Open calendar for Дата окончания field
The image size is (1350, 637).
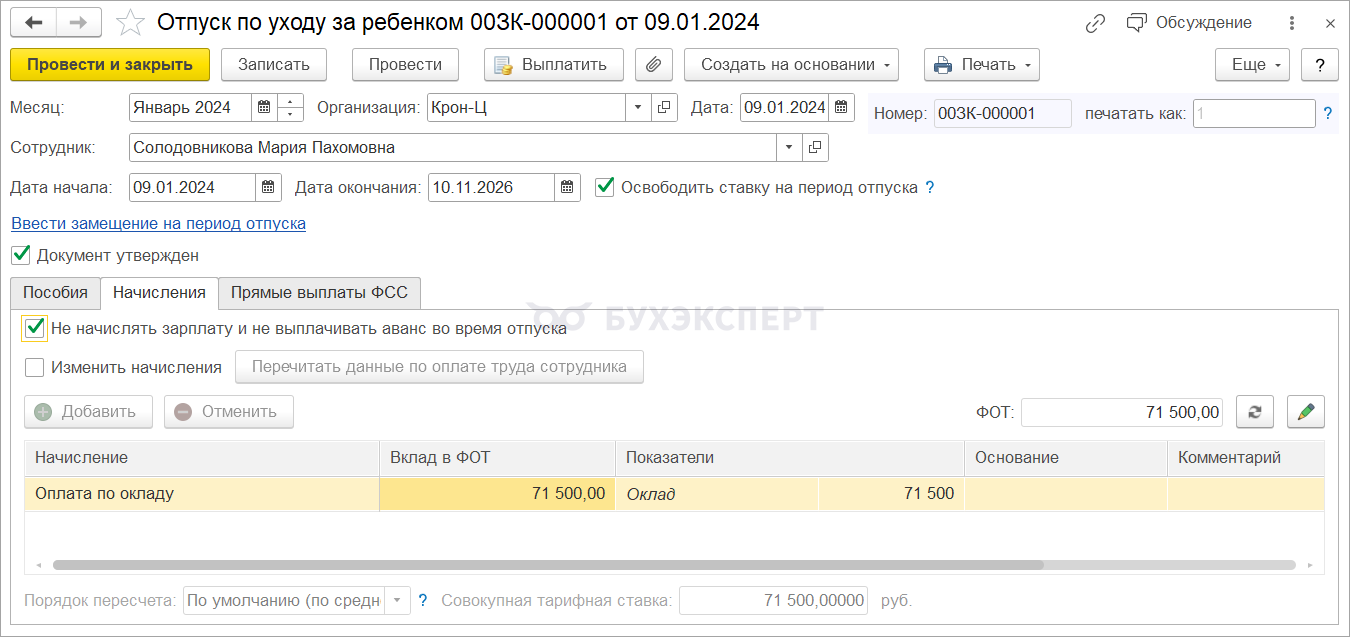pyautogui.click(x=567, y=187)
